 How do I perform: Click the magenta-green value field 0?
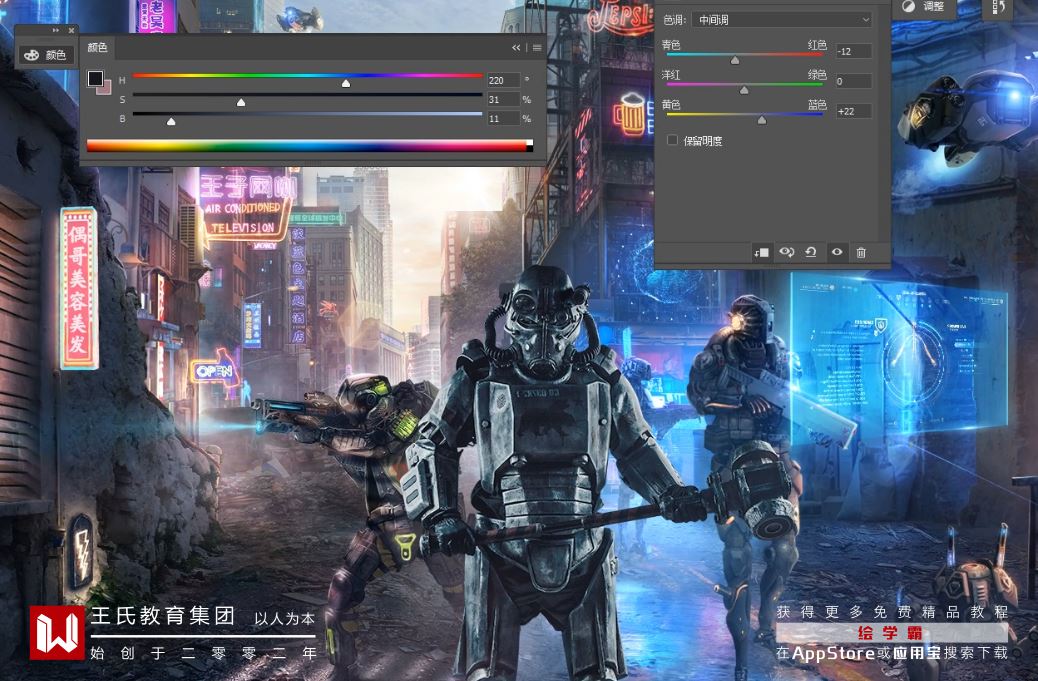pyautogui.click(x=853, y=81)
